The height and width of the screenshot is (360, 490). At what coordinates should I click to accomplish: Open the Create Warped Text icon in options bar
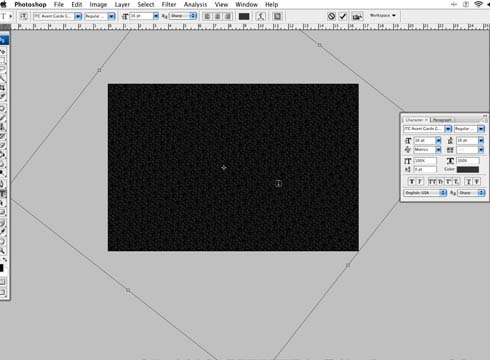261,16
